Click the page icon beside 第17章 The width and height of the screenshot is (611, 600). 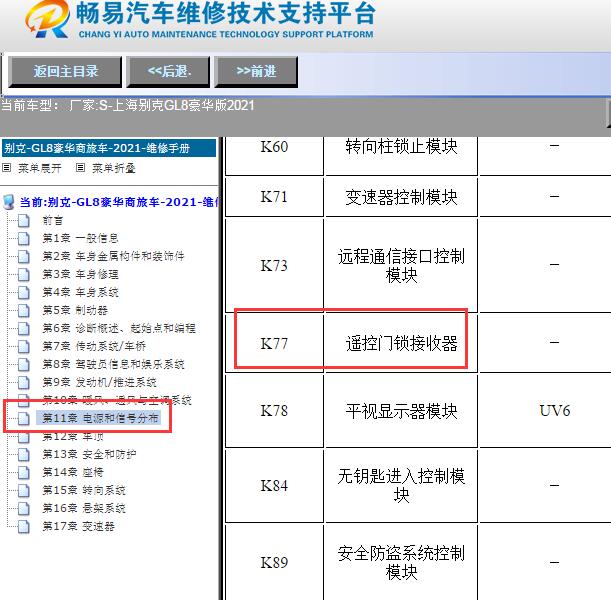pos(24,526)
